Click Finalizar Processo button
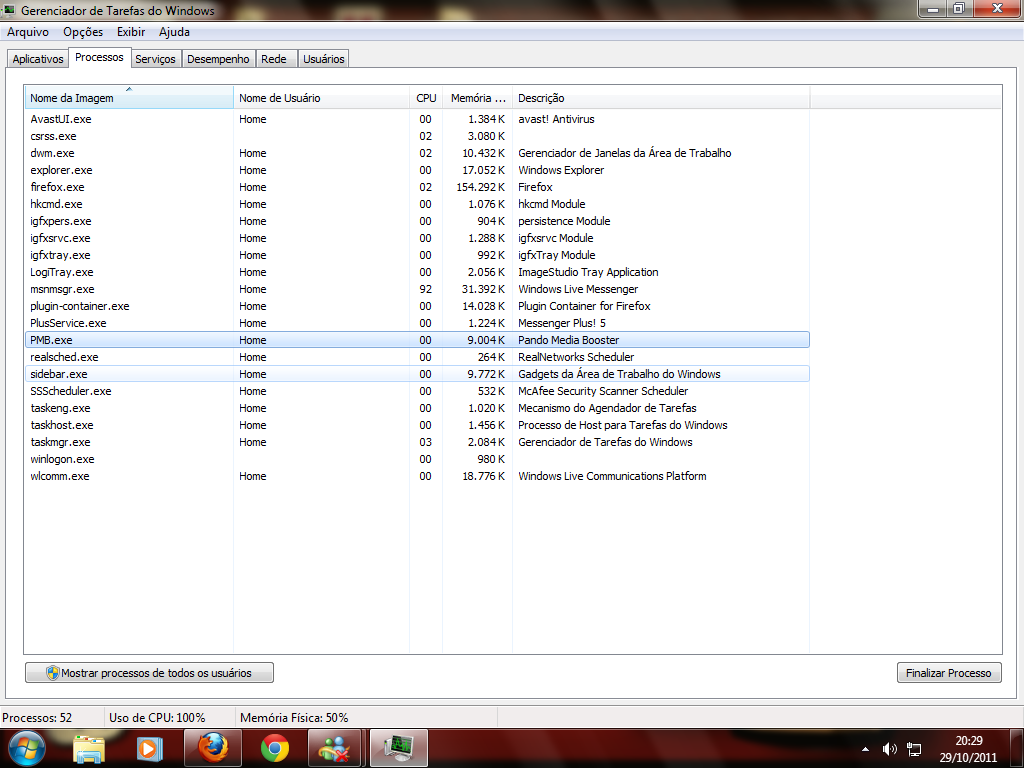 click(948, 673)
